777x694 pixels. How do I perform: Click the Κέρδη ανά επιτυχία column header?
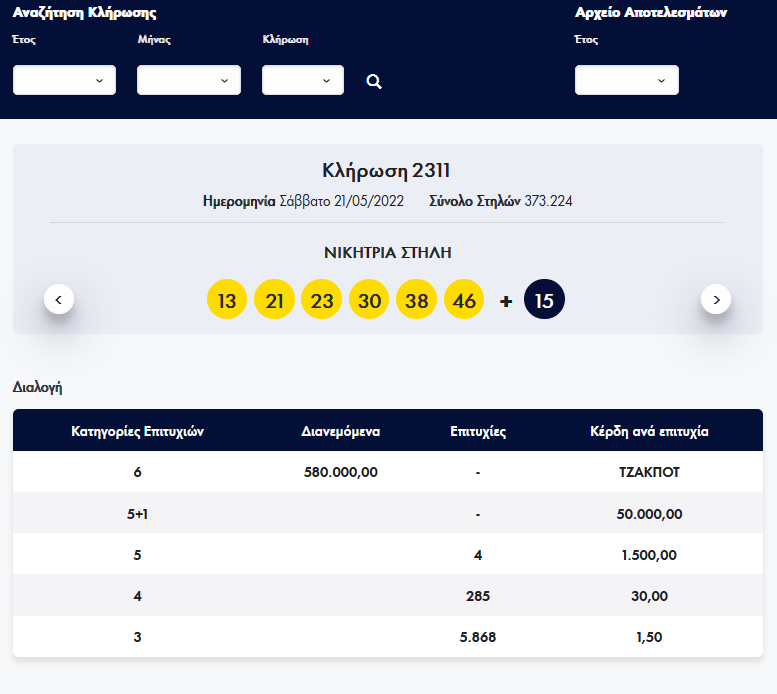[x=650, y=432]
